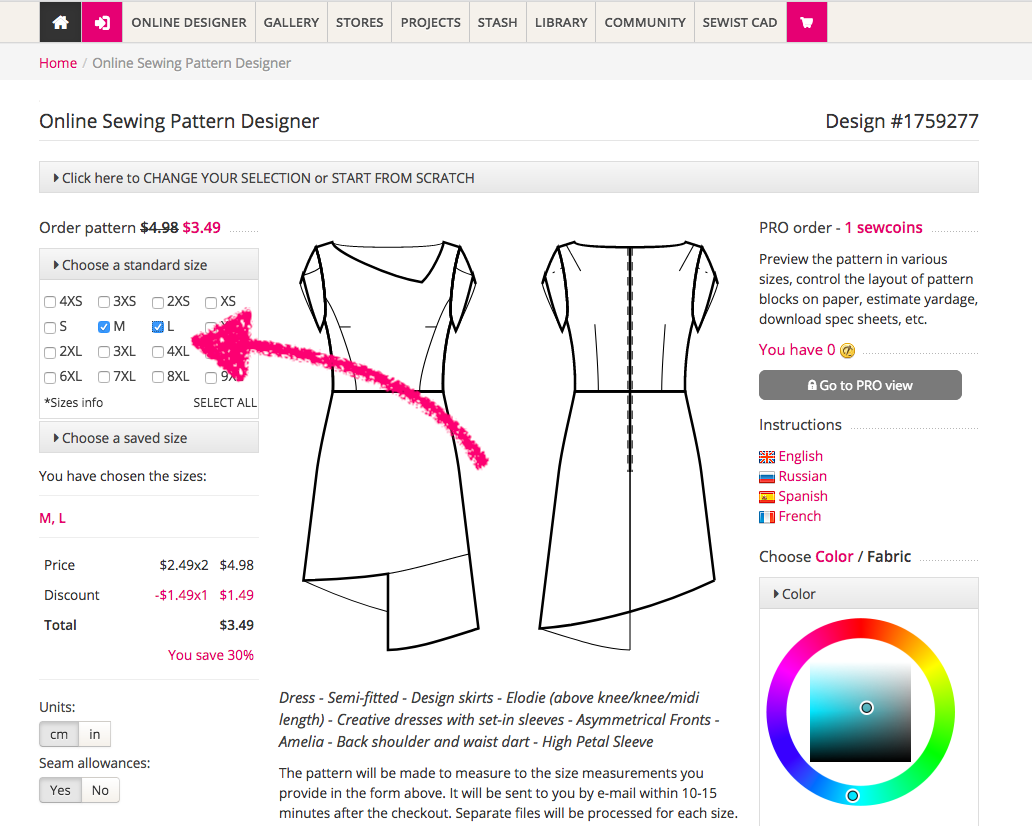The width and height of the screenshot is (1032, 826).
Task: Click the English flag icon
Action: pyautogui.click(x=767, y=457)
